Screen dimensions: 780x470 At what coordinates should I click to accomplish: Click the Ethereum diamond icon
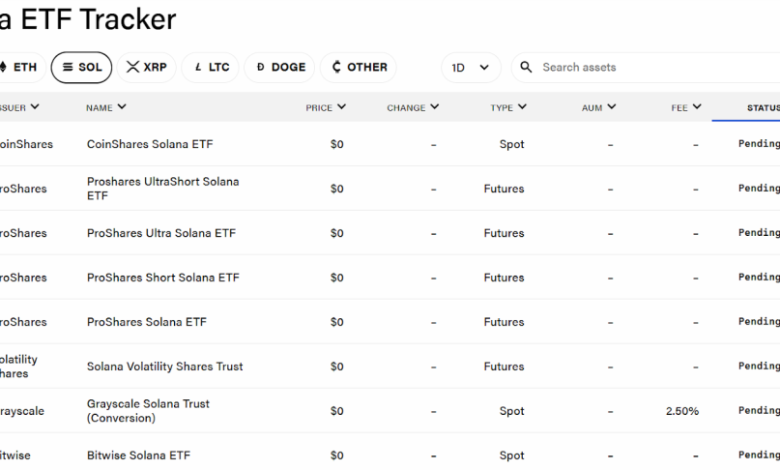[3, 67]
